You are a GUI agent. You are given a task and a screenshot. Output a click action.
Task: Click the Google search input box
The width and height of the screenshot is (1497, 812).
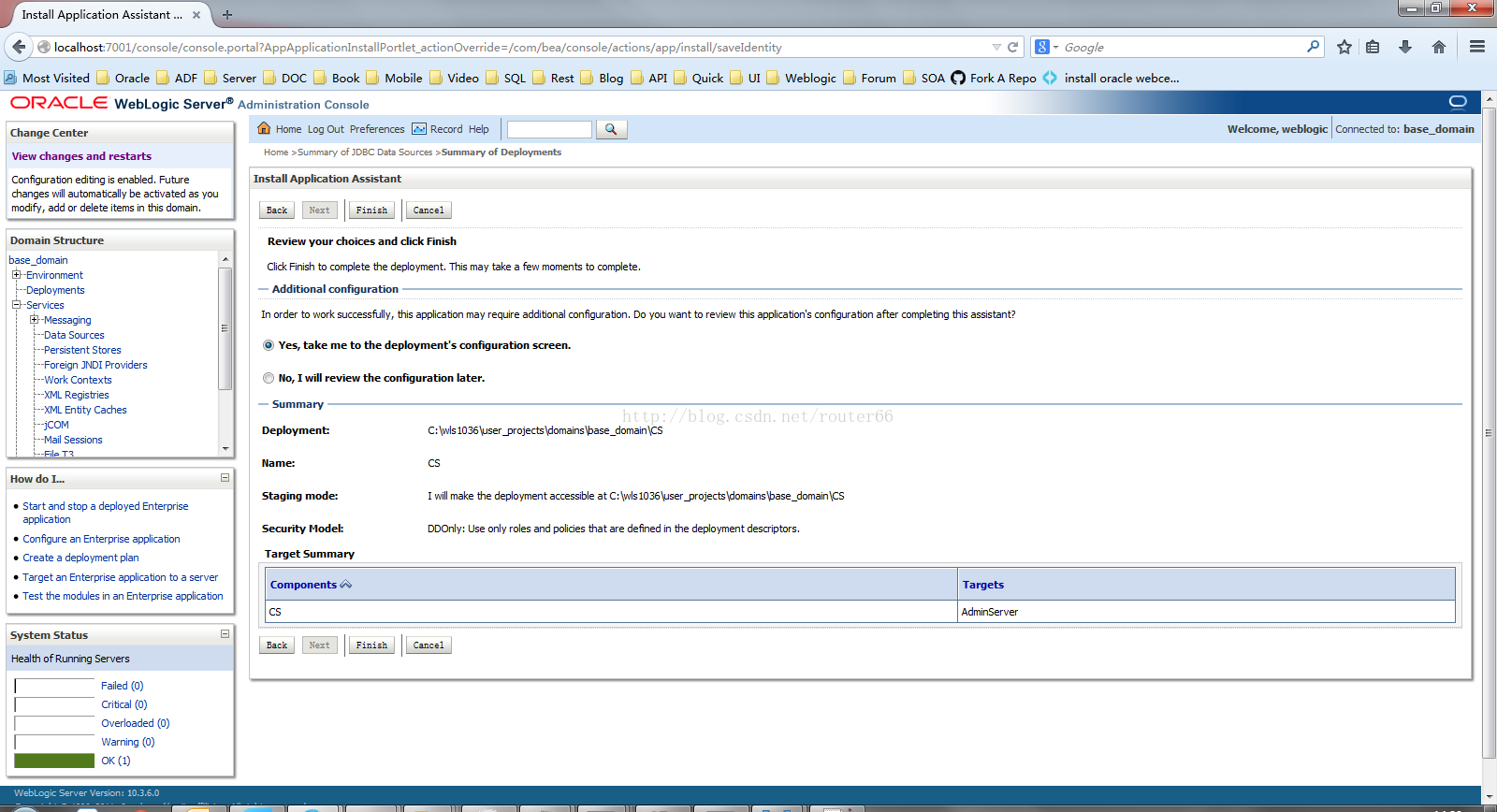tap(1183, 47)
